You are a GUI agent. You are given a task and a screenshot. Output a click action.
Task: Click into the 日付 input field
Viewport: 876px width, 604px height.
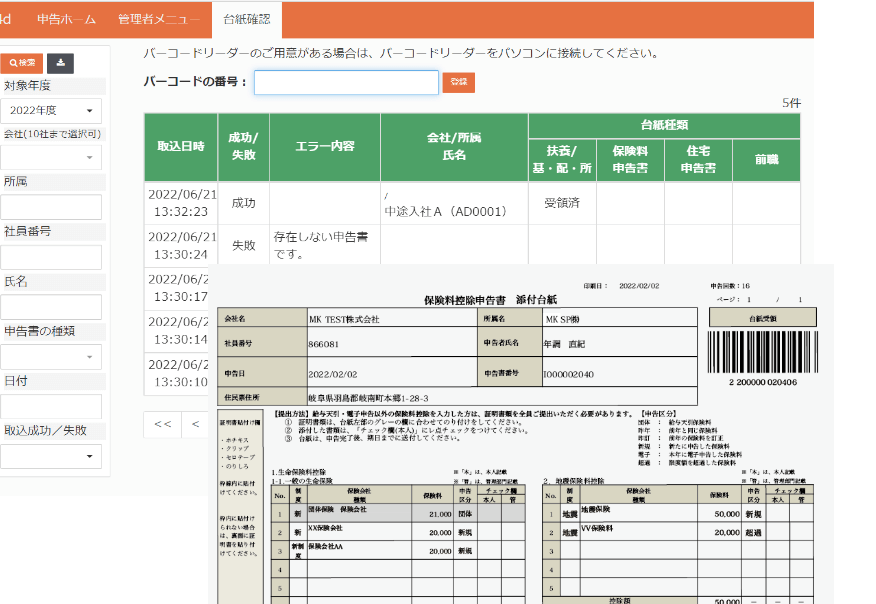(51, 407)
